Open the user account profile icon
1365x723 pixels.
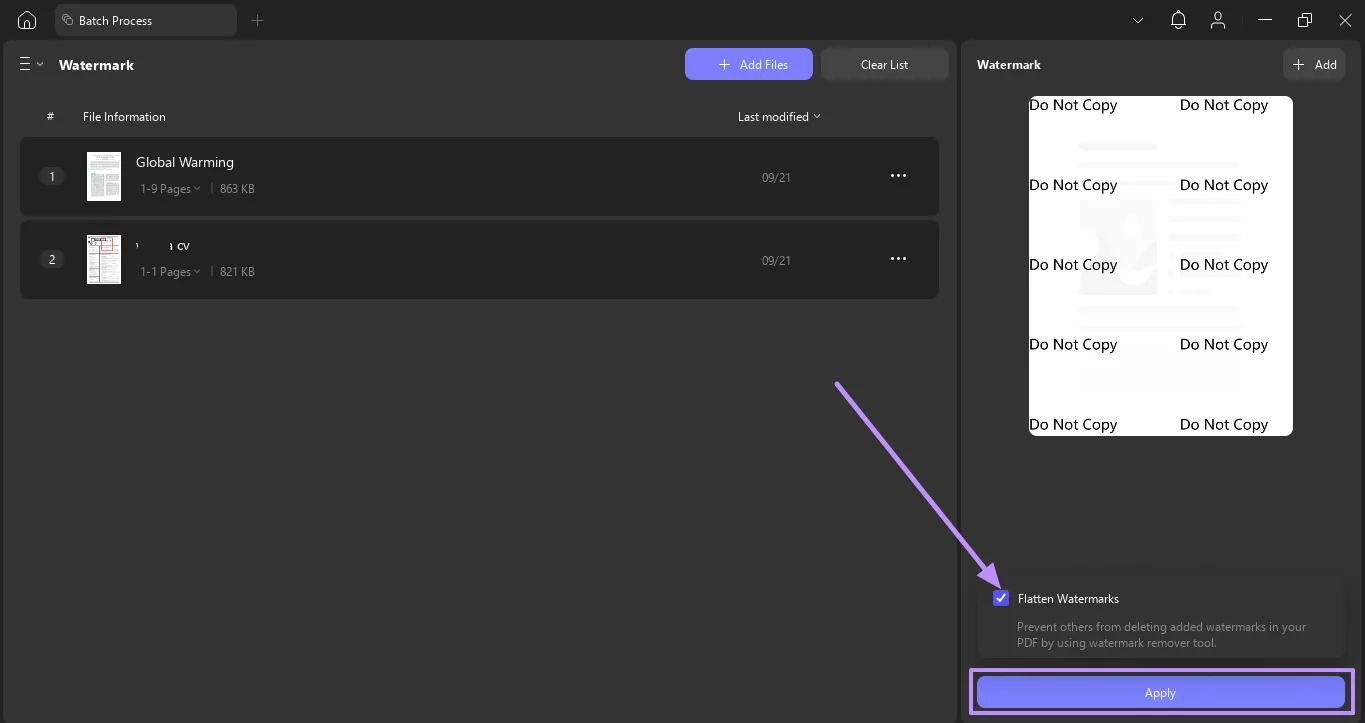(x=1217, y=20)
